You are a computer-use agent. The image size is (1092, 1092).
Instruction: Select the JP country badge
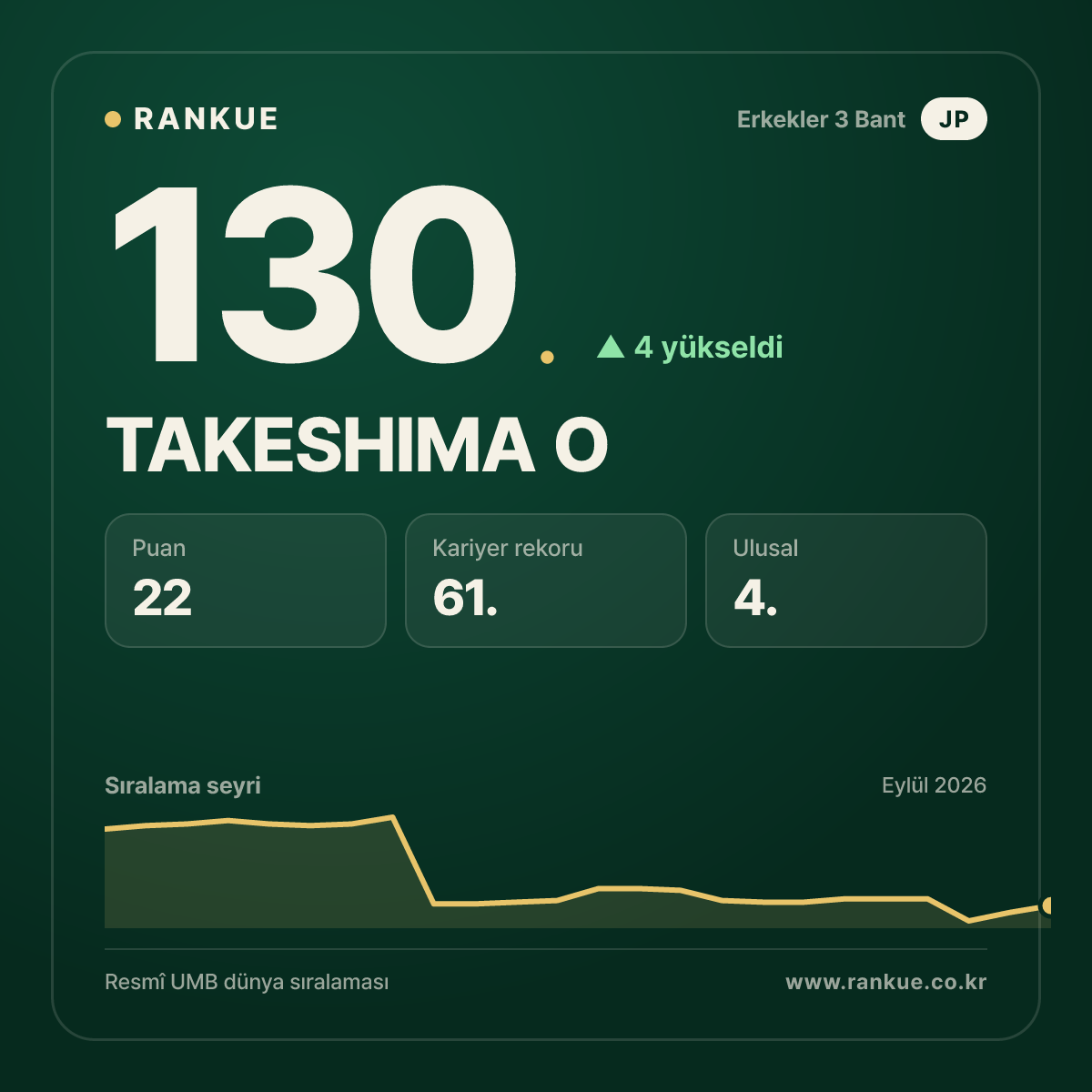954,119
